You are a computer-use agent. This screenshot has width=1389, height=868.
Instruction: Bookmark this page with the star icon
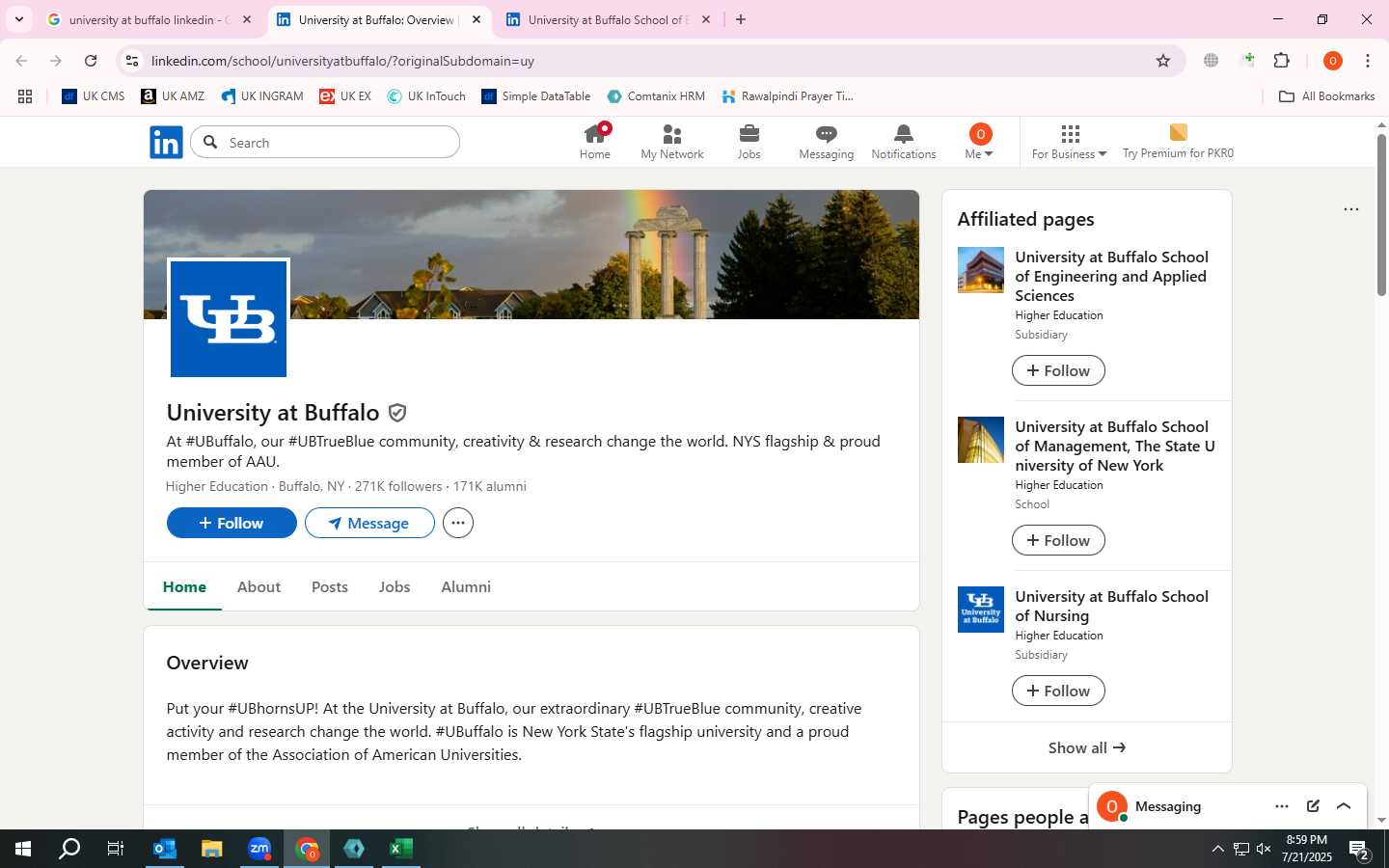1163,61
